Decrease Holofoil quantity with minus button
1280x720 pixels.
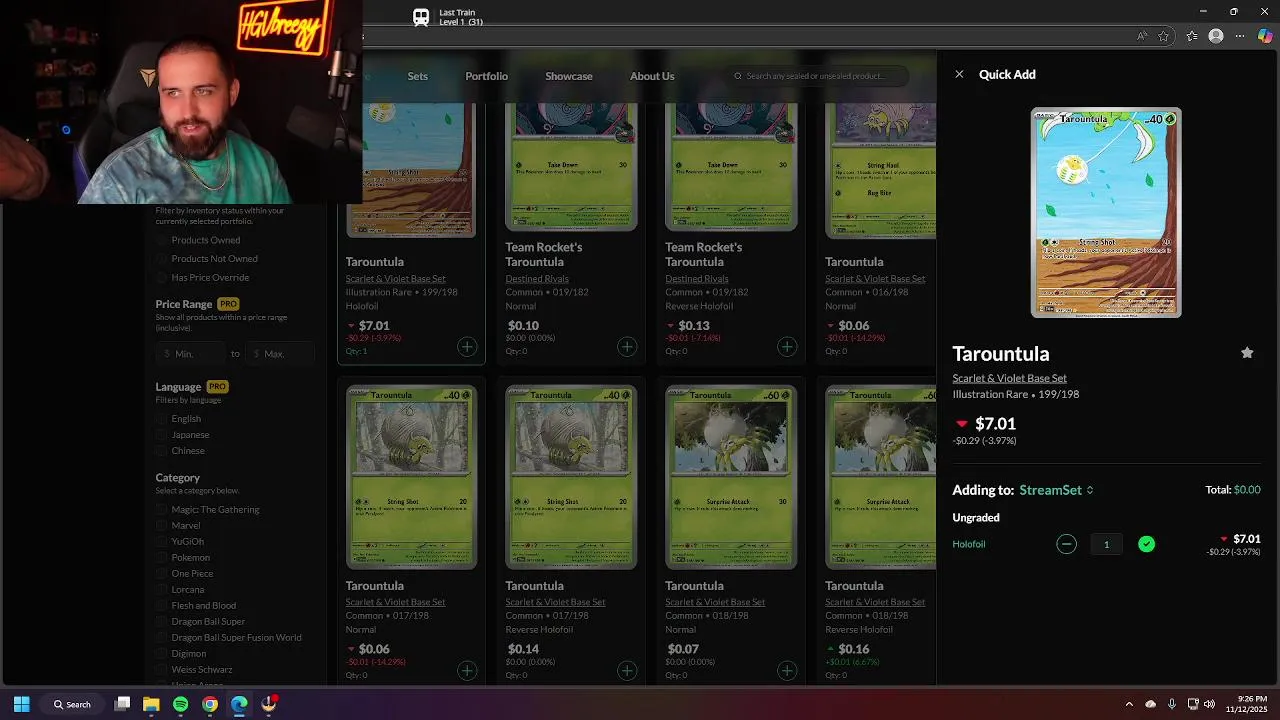(1066, 544)
